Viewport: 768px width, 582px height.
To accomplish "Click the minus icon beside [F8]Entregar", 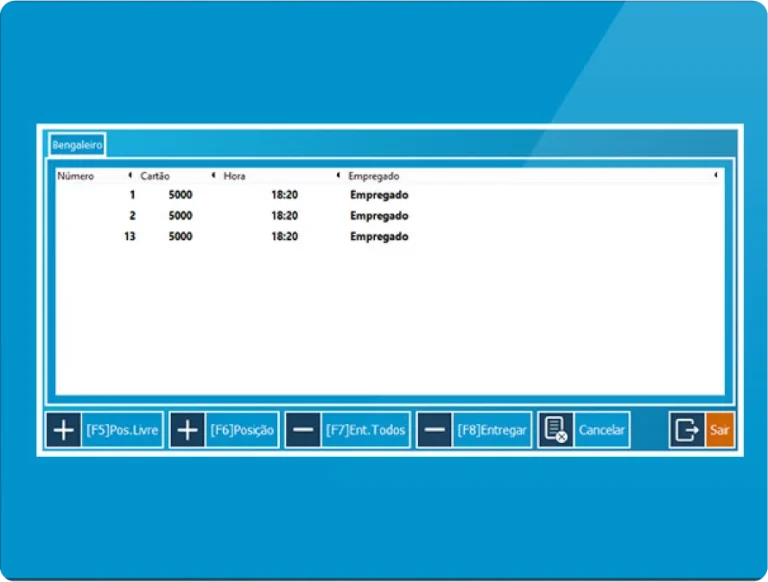I will point(434,430).
